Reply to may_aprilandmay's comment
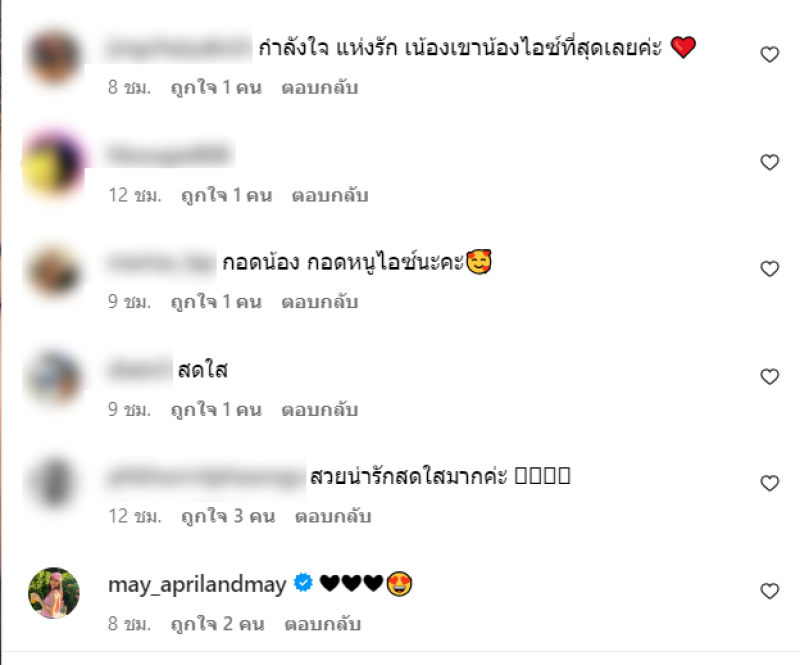The width and height of the screenshot is (800, 665). coord(322,624)
